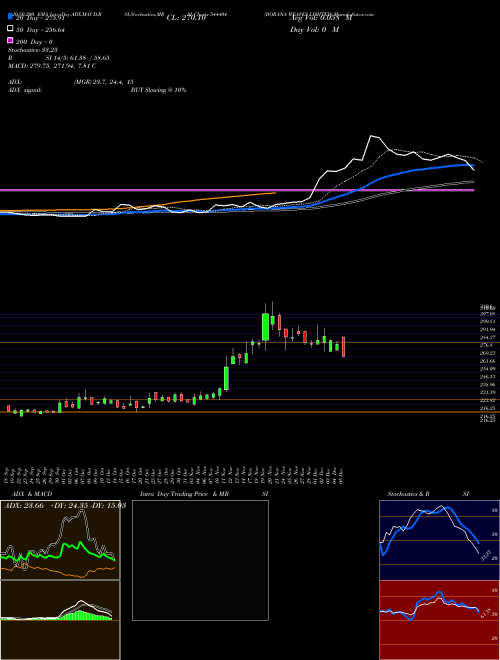
Task: Click the 'Intra Day Trading Price & MR' title
Action: point(184,494)
